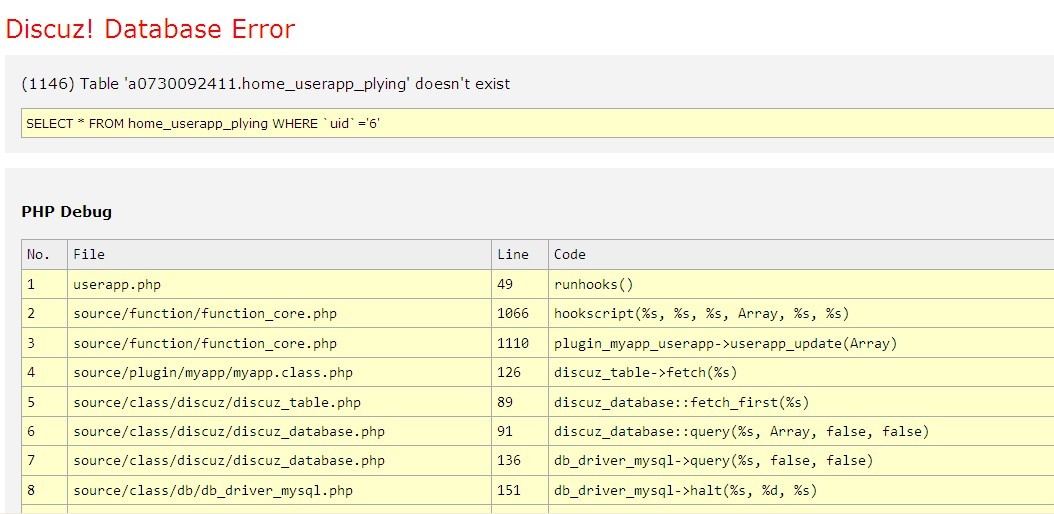1054x514 pixels.
Task: Select the hookscript code cell
Action: pos(801,314)
